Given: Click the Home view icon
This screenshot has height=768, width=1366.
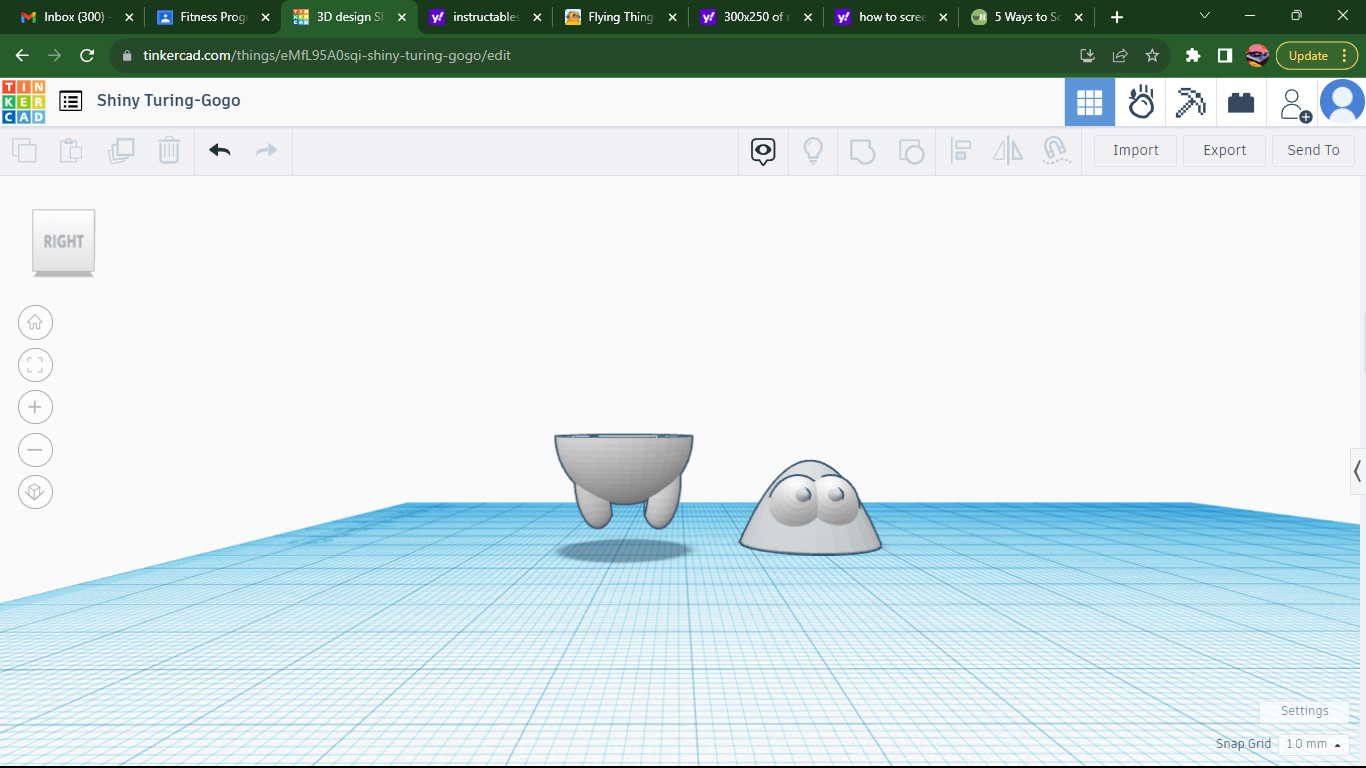Looking at the screenshot, I should pos(35,322).
